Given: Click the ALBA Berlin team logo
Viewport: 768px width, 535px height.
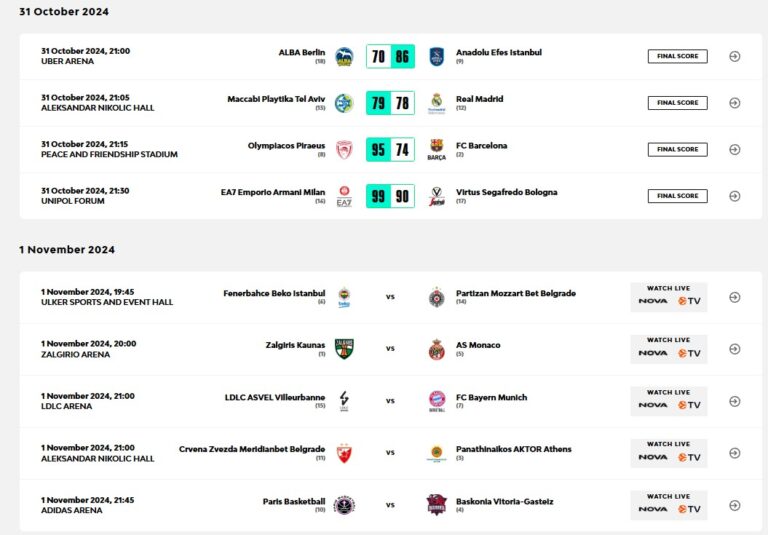Looking at the screenshot, I should [344, 56].
